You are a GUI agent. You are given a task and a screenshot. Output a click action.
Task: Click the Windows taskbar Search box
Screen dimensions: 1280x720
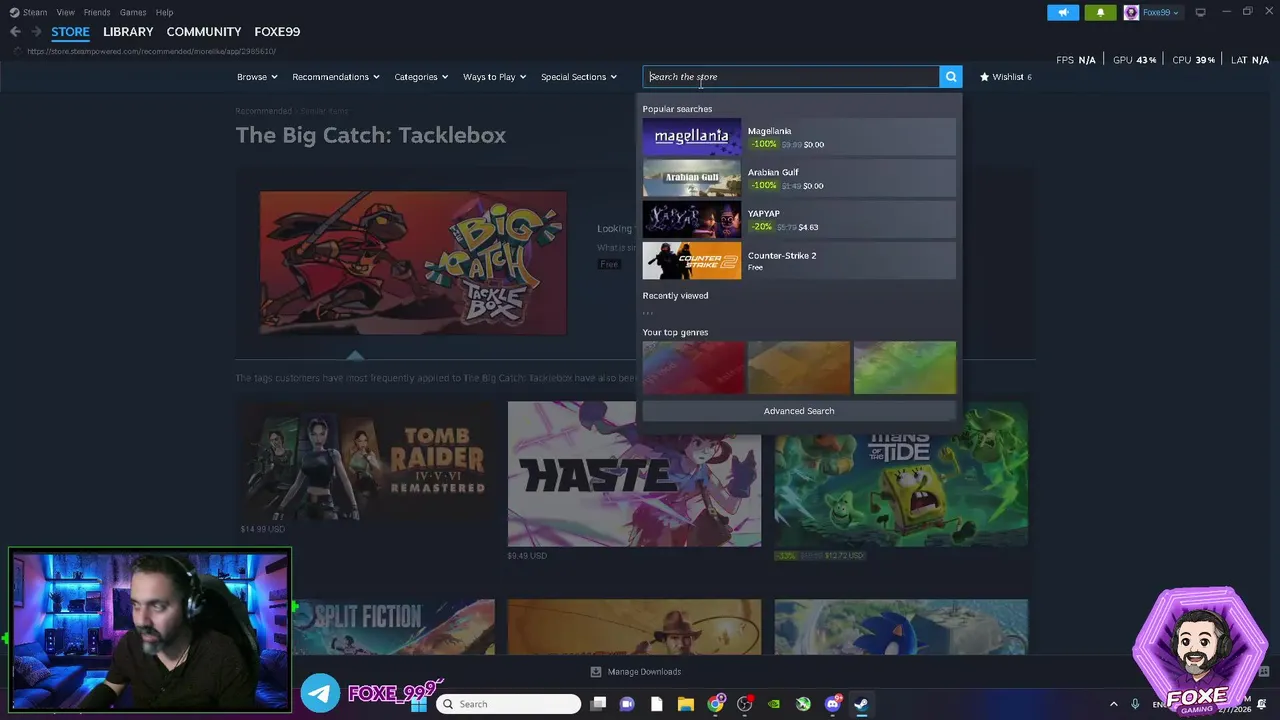508,704
